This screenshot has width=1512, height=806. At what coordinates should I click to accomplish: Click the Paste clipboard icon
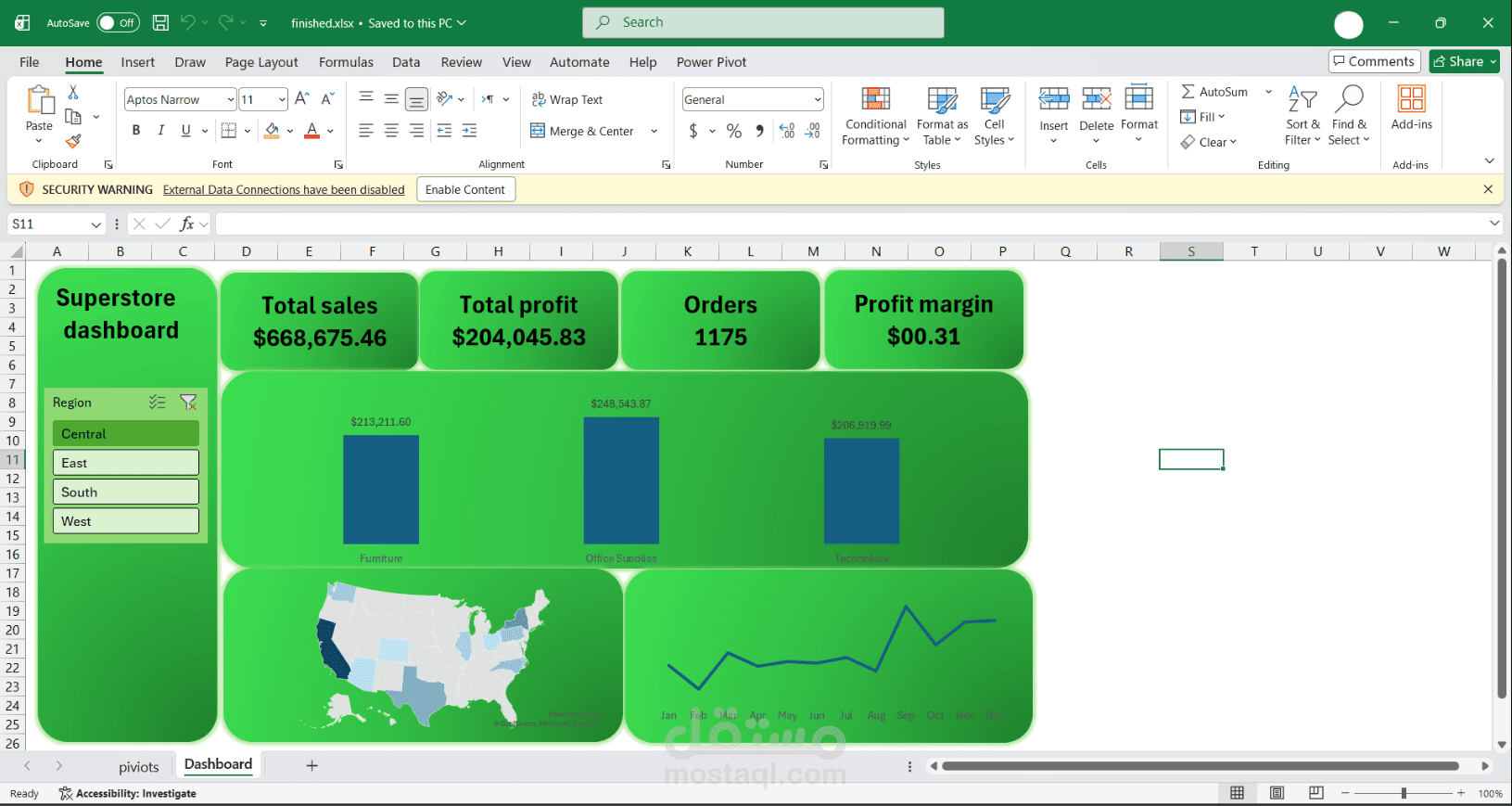pyautogui.click(x=39, y=100)
